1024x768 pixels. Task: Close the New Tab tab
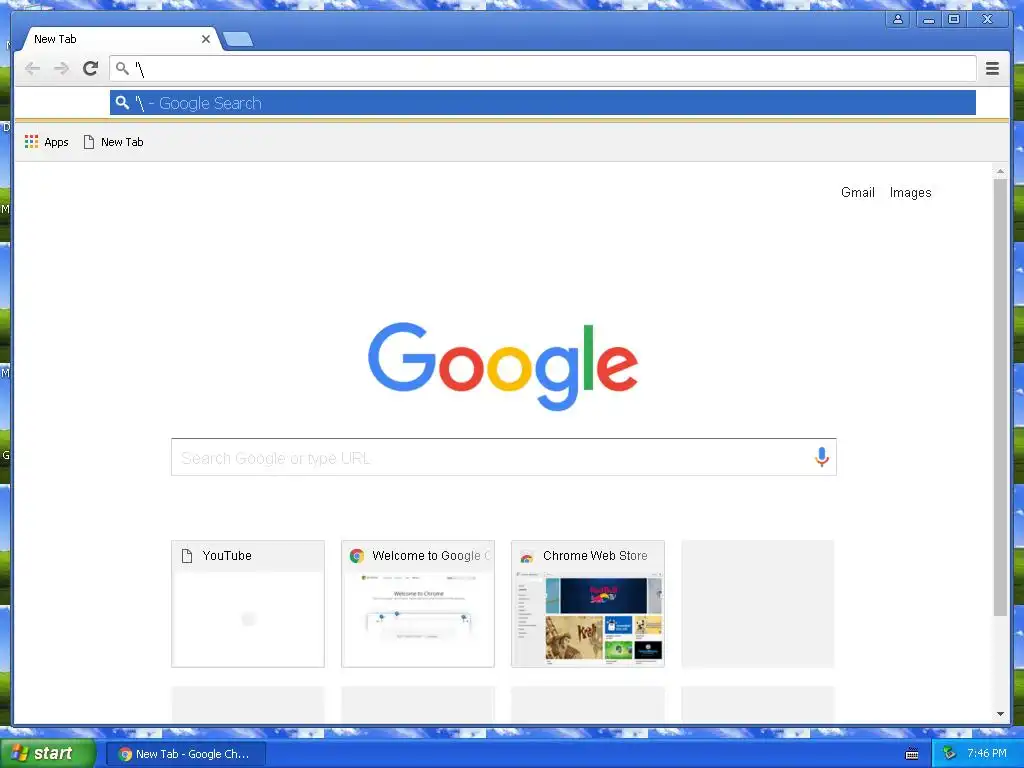click(x=206, y=39)
